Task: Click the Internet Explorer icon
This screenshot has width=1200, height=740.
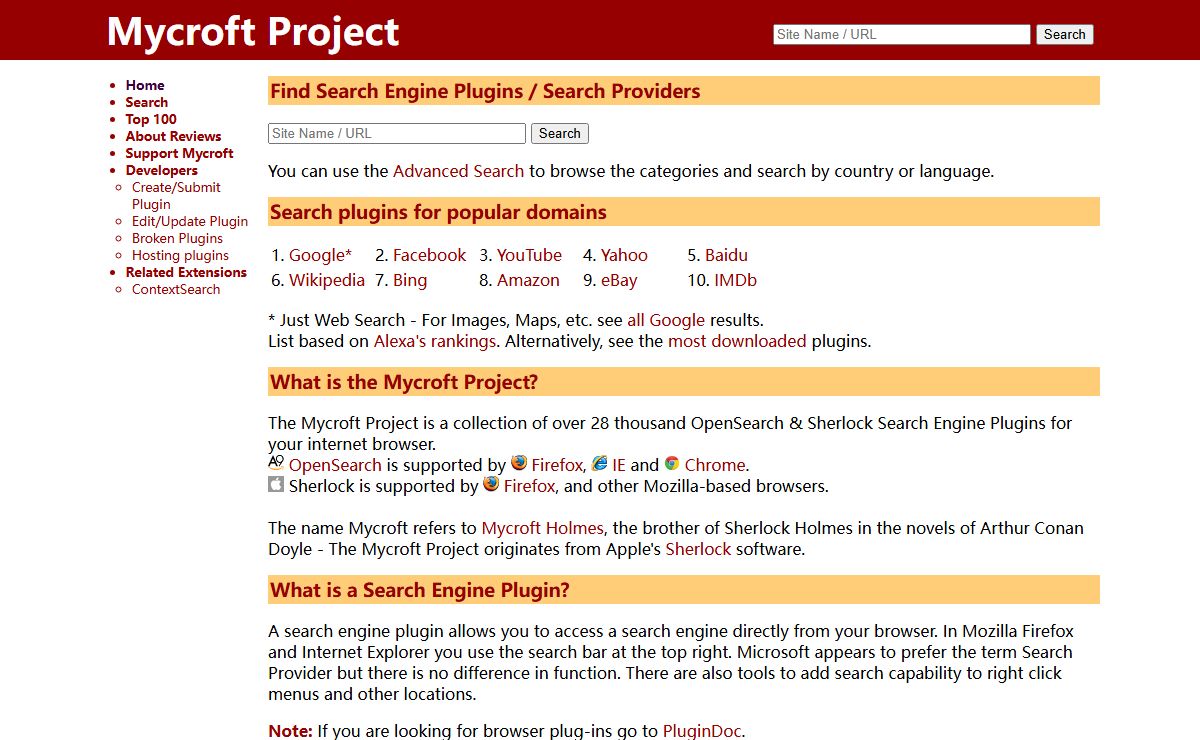Action: point(600,463)
